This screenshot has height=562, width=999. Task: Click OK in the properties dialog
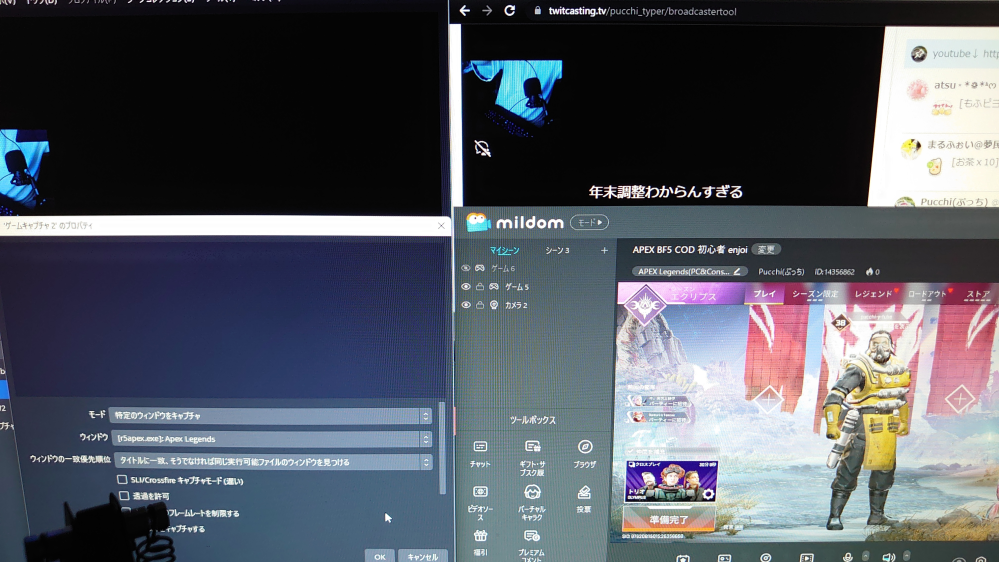pos(379,556)
